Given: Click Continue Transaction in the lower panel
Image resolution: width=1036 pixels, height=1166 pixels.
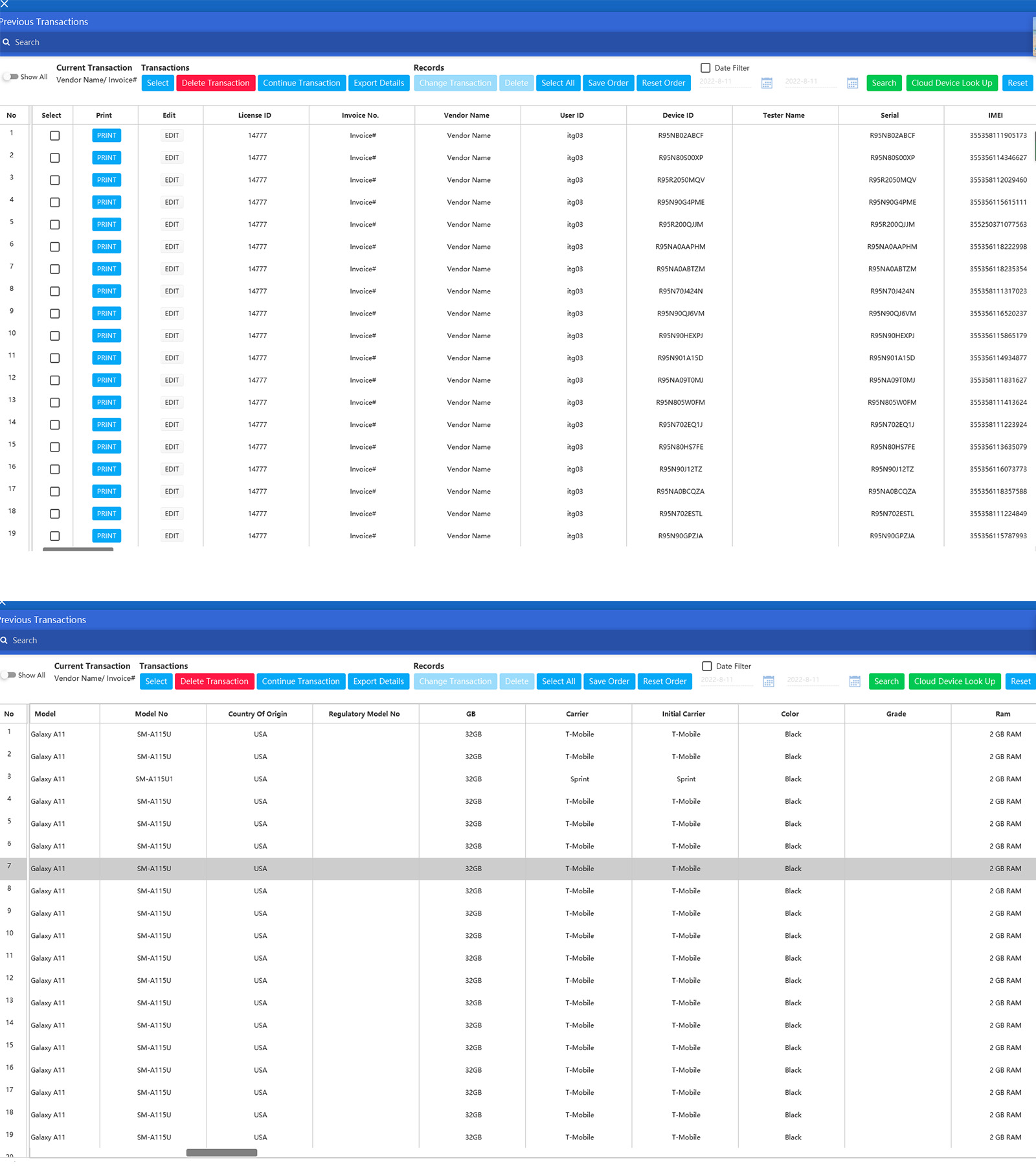Looking at the screenshot, I should [300, 681].
